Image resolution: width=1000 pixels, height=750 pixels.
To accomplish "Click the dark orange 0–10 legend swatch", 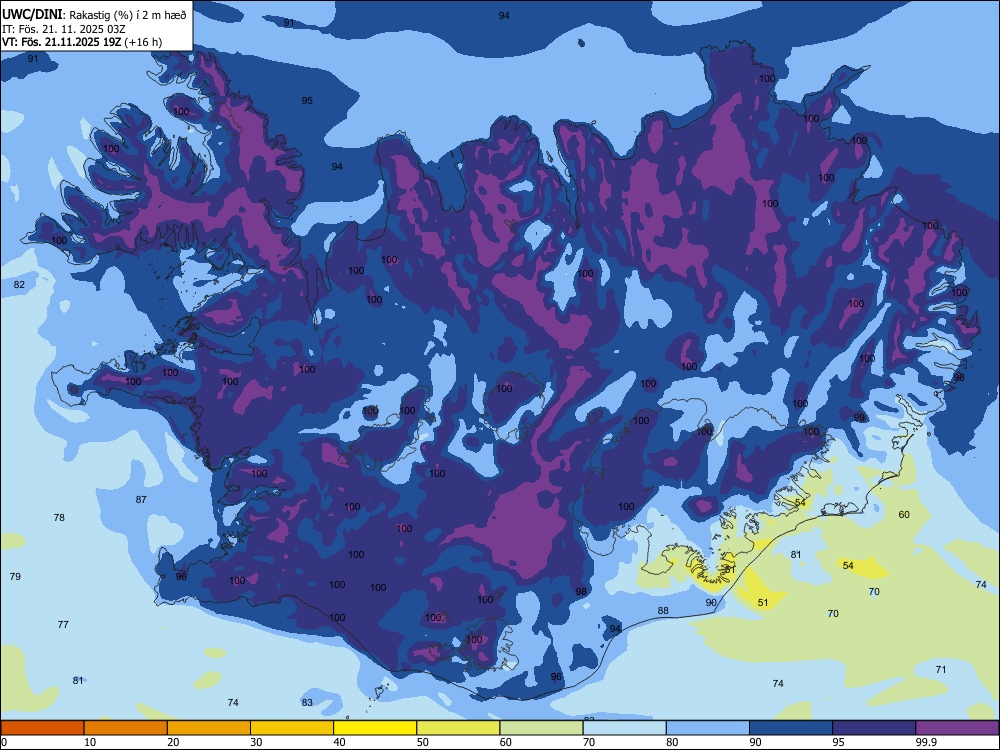I will (42, 728).
